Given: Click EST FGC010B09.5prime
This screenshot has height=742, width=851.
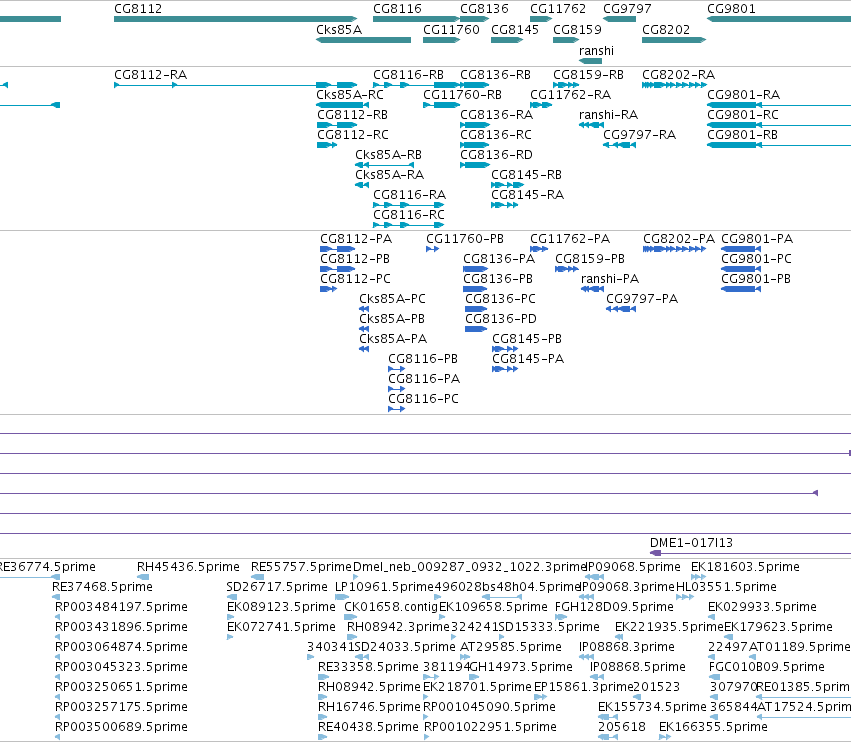Looking at the screenshot, I should tap(714, 677).
